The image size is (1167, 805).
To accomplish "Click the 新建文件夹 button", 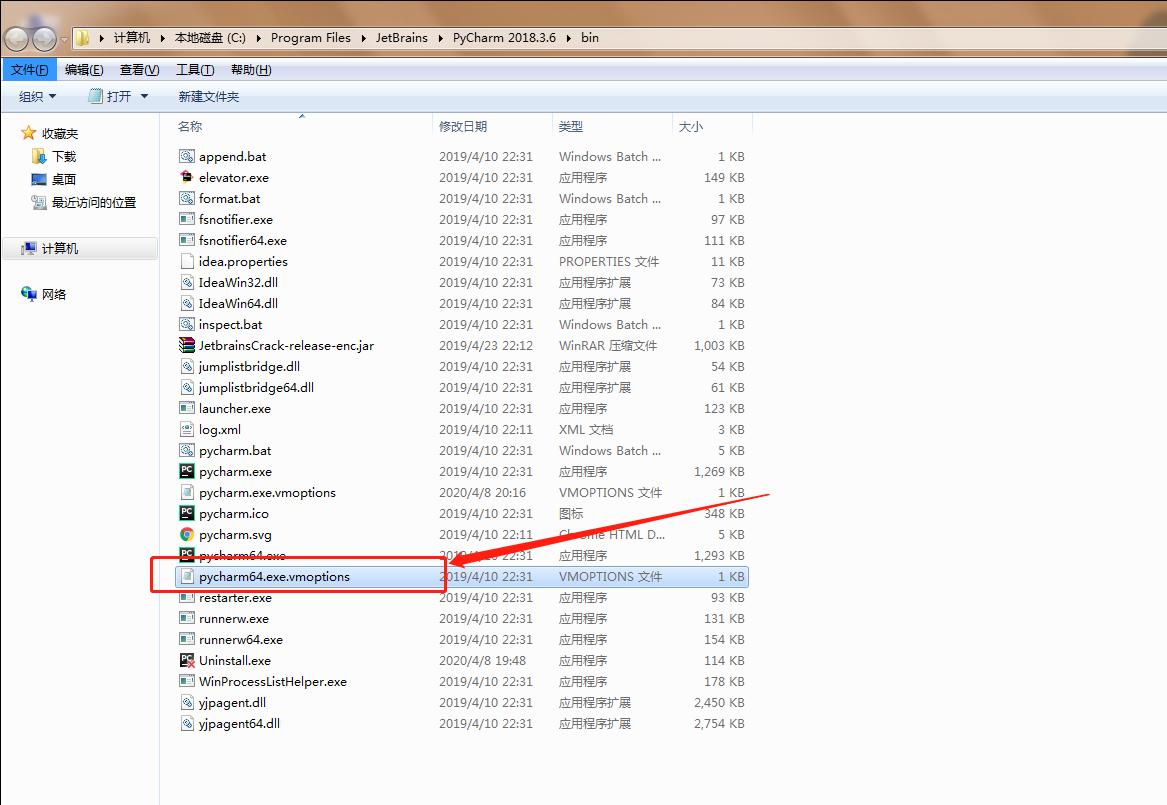I will pos(209,96).
